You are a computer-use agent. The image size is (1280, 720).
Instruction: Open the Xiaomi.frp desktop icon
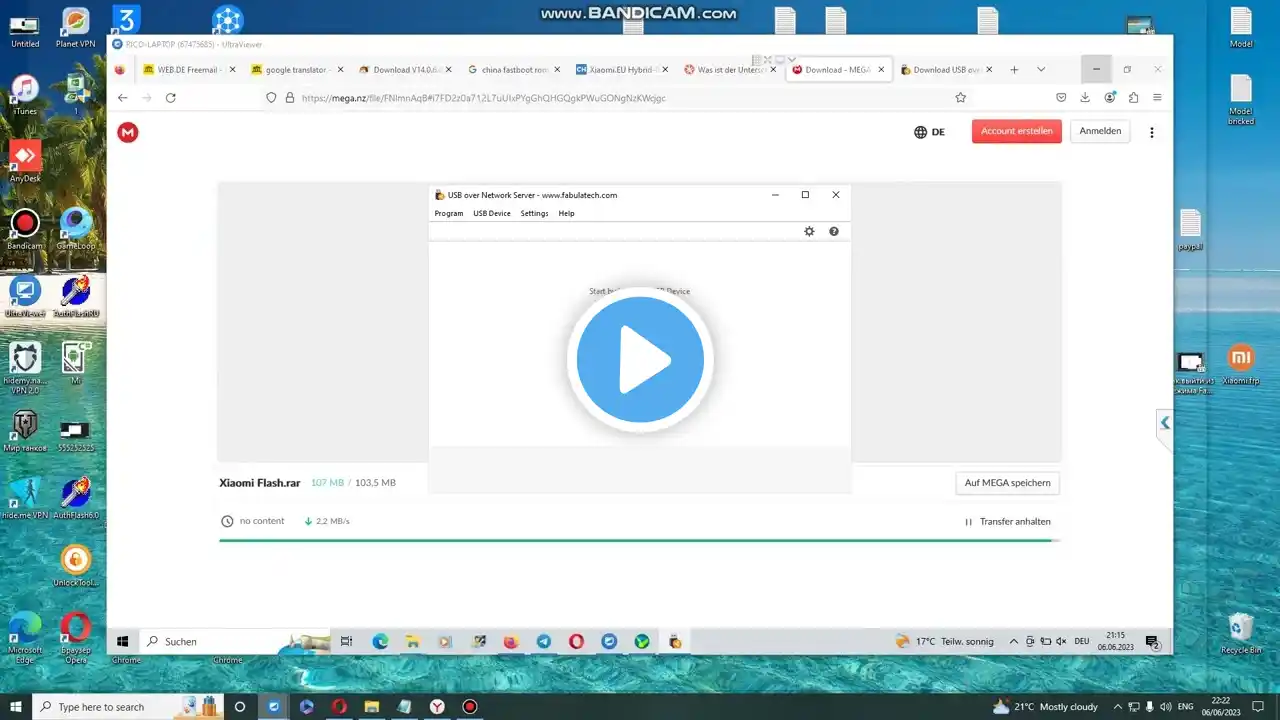[x=1241, y=365]
